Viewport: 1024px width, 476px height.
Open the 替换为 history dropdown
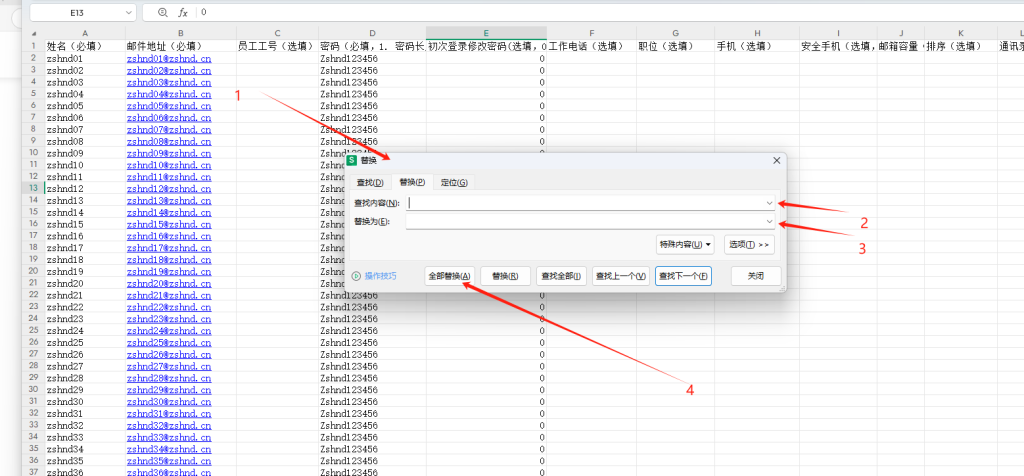(x=769, y=221)
